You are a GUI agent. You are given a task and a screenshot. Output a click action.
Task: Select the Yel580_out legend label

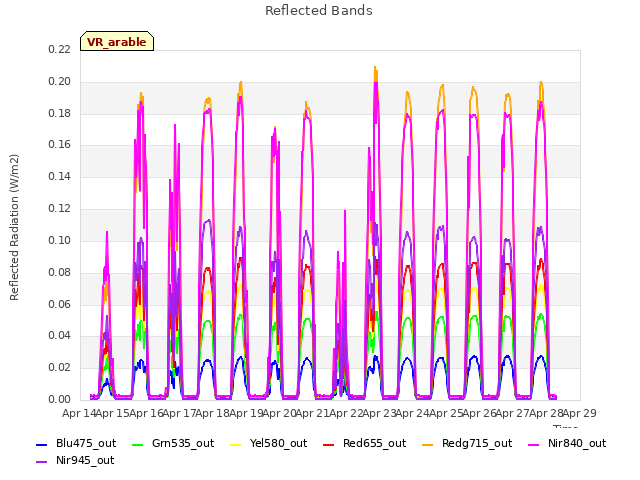click(278, 443)
